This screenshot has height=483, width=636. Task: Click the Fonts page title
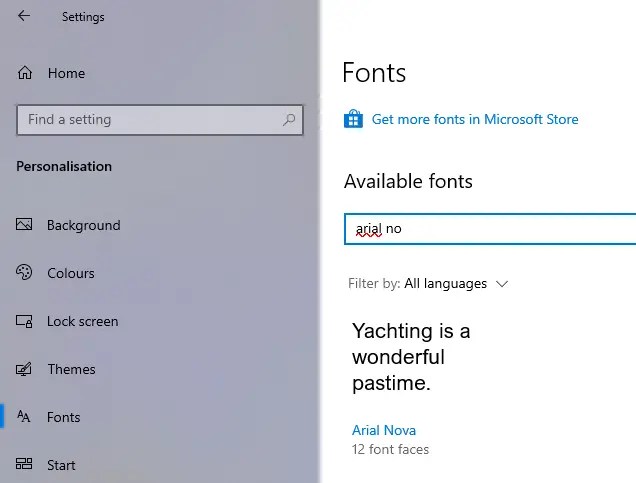(374, 73)
